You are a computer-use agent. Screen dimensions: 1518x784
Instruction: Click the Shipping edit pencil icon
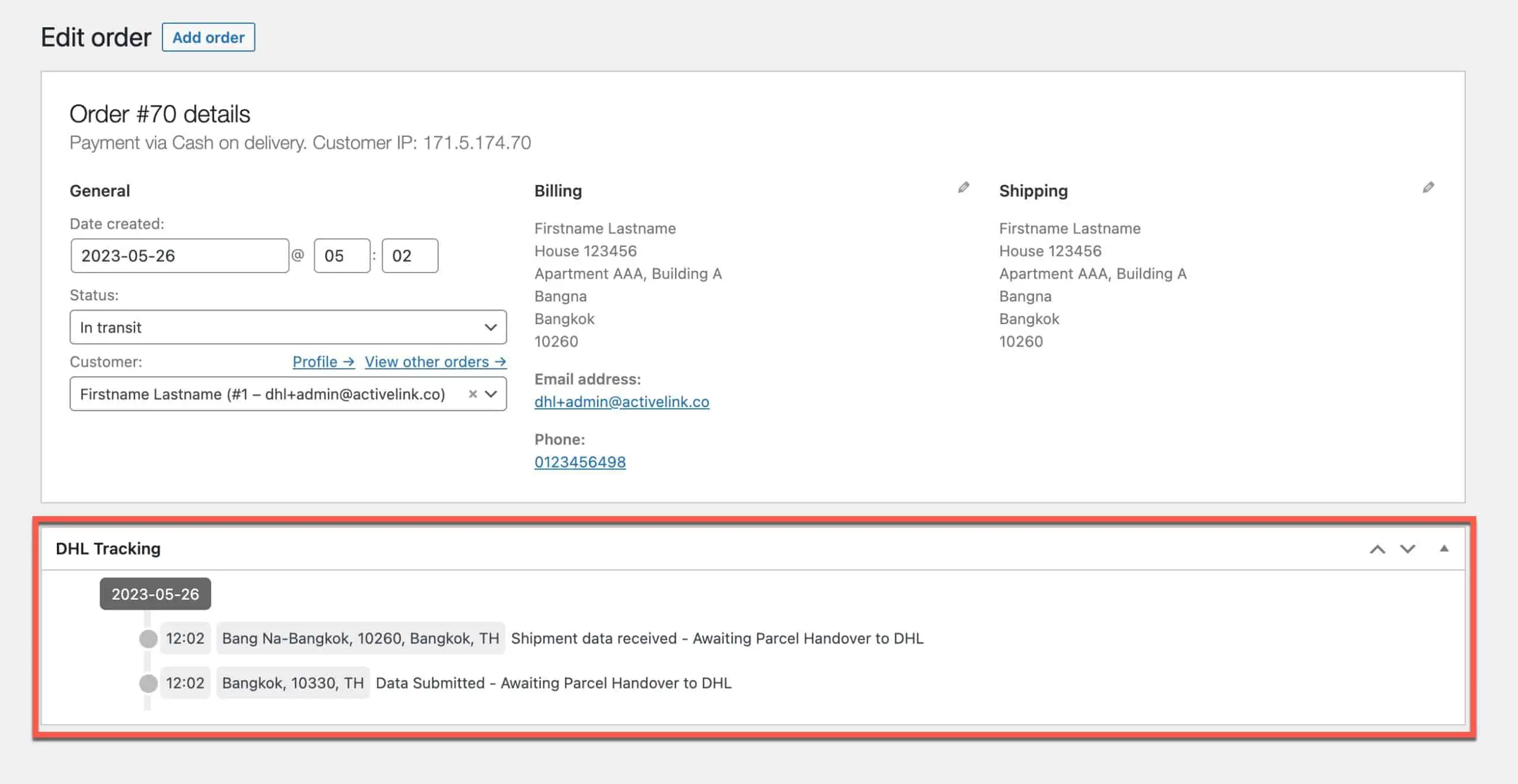point(1428,188)
